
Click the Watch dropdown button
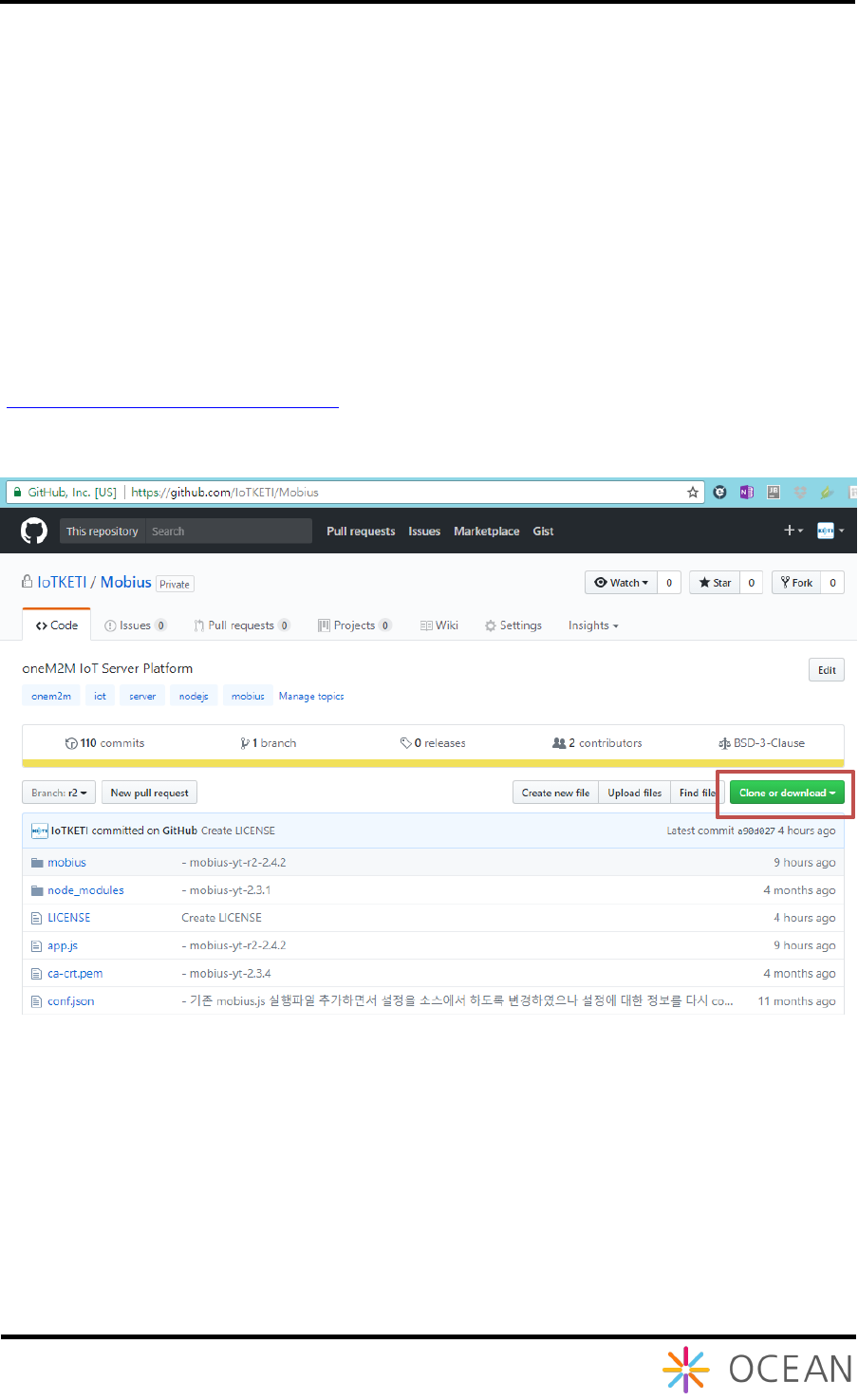621,583
